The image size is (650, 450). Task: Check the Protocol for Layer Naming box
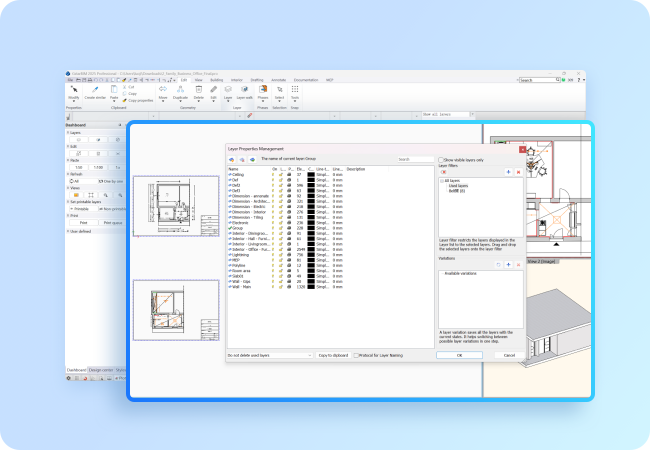[x=356, y=354]
